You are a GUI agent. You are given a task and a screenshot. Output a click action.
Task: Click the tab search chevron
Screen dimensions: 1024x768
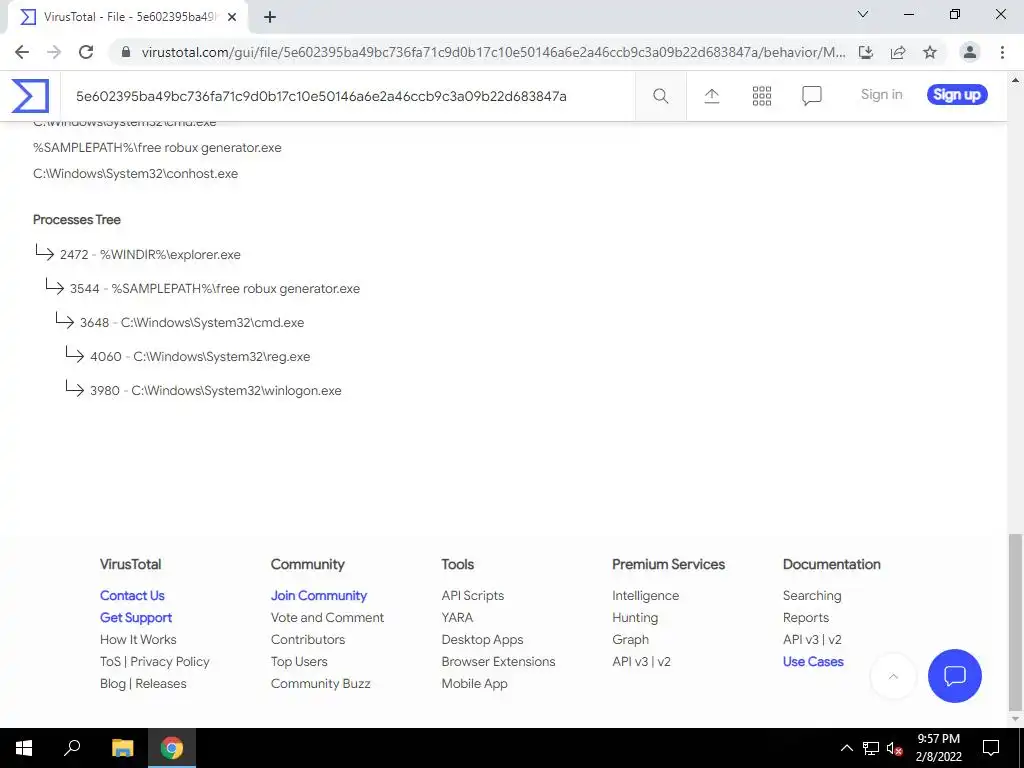click(863, 14)
